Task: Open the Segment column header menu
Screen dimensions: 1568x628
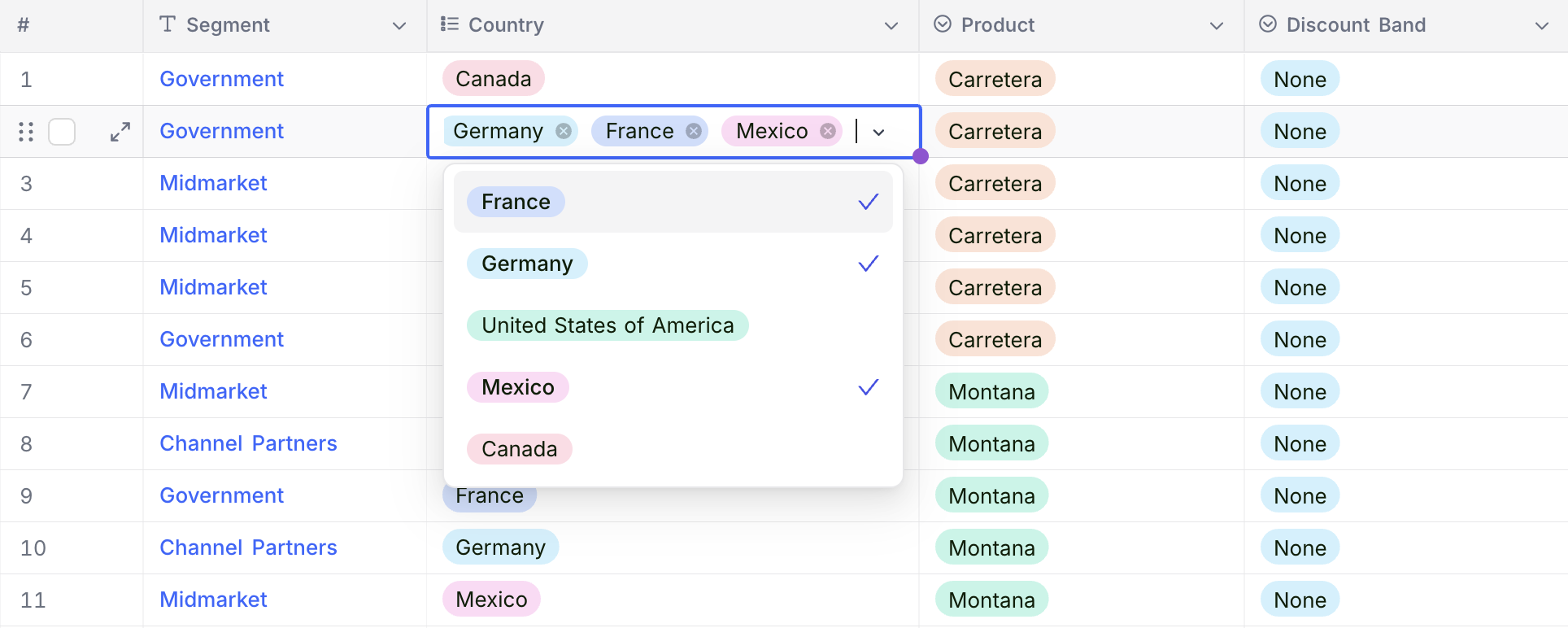Action: (x=399, y=25)
